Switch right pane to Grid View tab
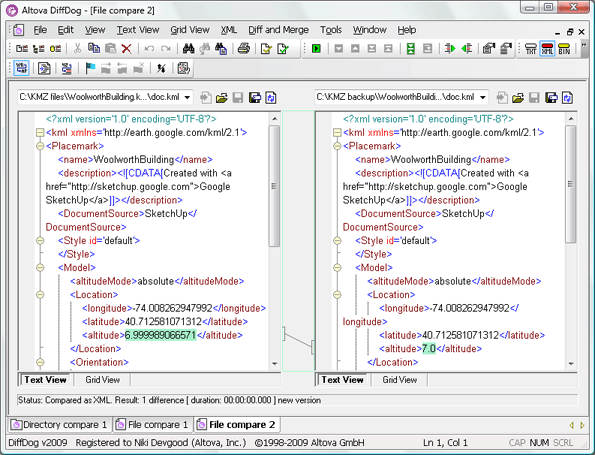595x455 pixels. point(400,380)
